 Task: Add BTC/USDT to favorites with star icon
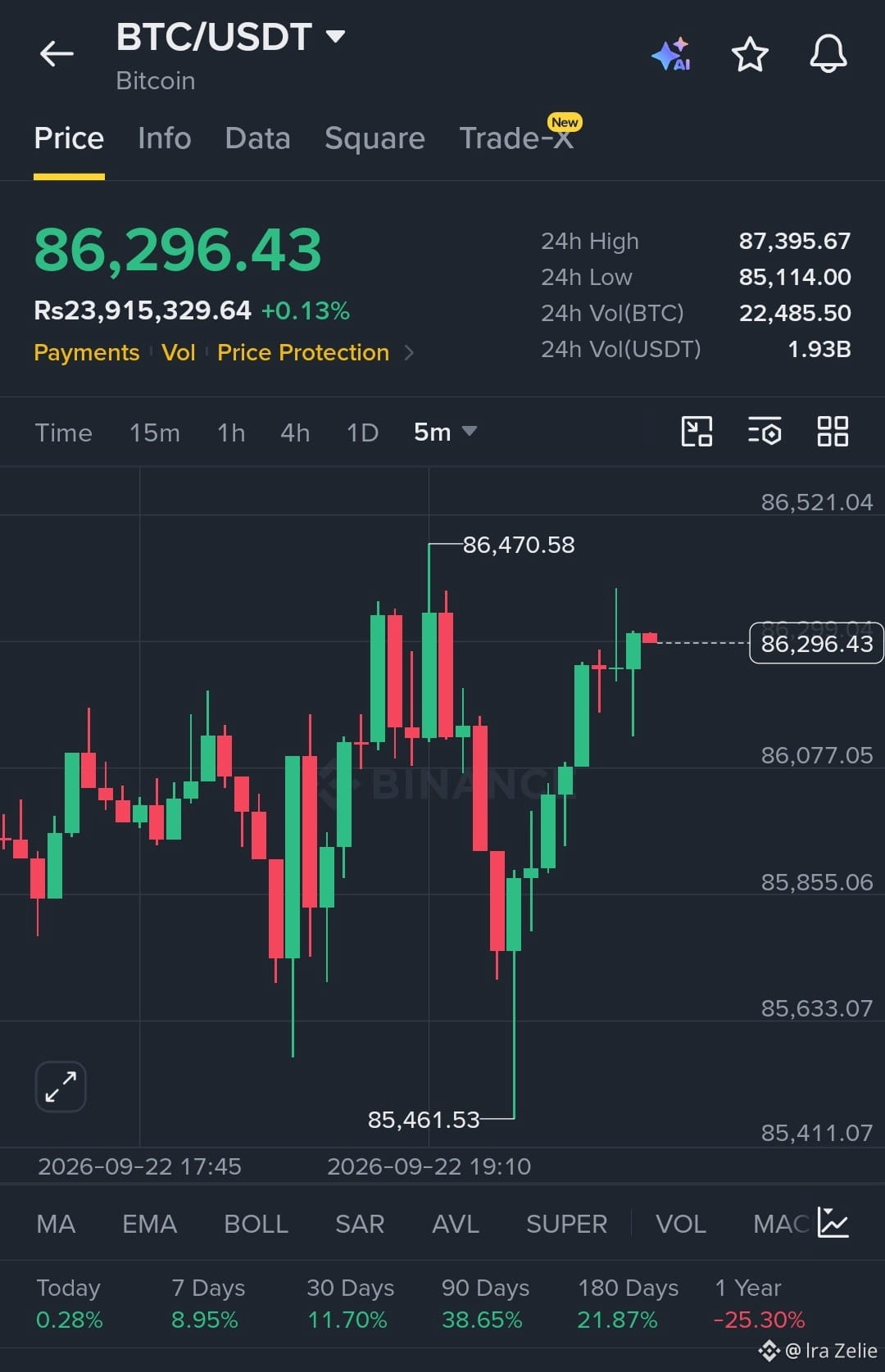click(750, 54)
